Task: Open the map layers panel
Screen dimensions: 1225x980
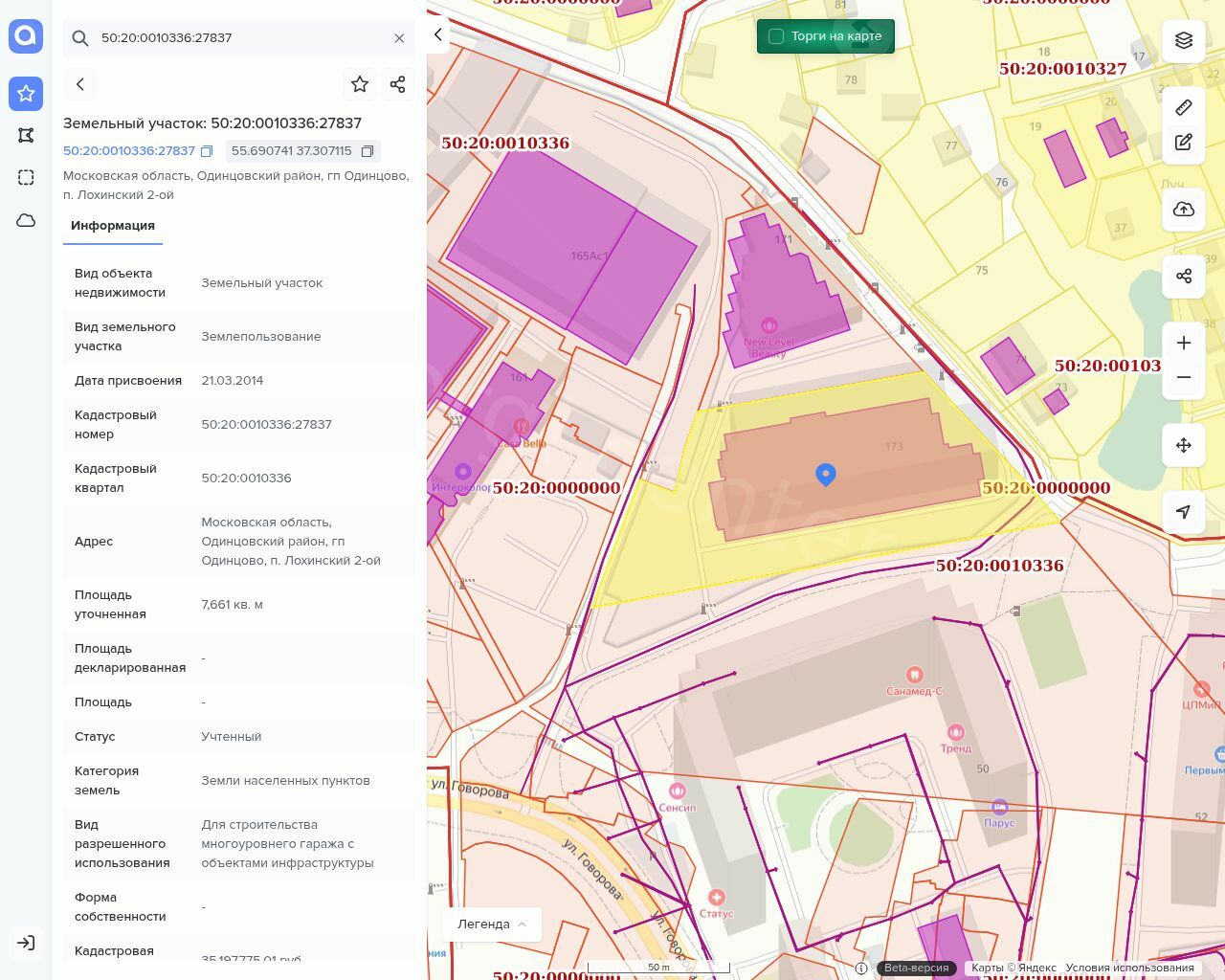Action: tap(1184, 40)
